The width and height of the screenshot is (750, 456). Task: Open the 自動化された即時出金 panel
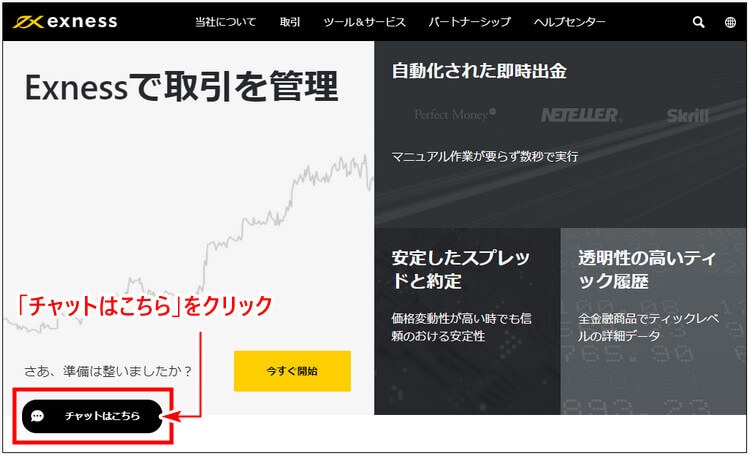click(560, 134)
